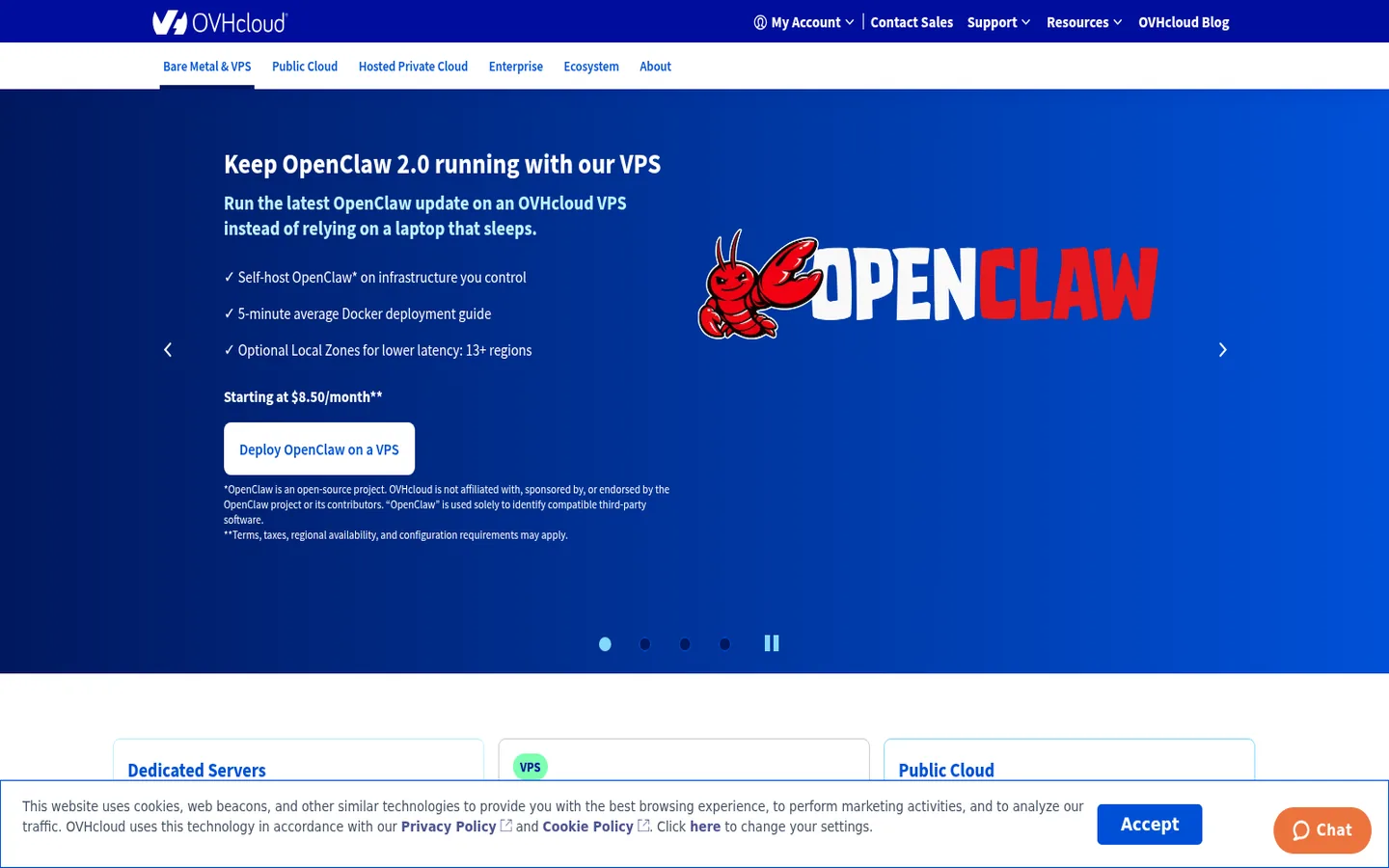Viewport: 1389px width, 868px height.
Task: Pause the carousel autoplay
Action: [772, 643]
